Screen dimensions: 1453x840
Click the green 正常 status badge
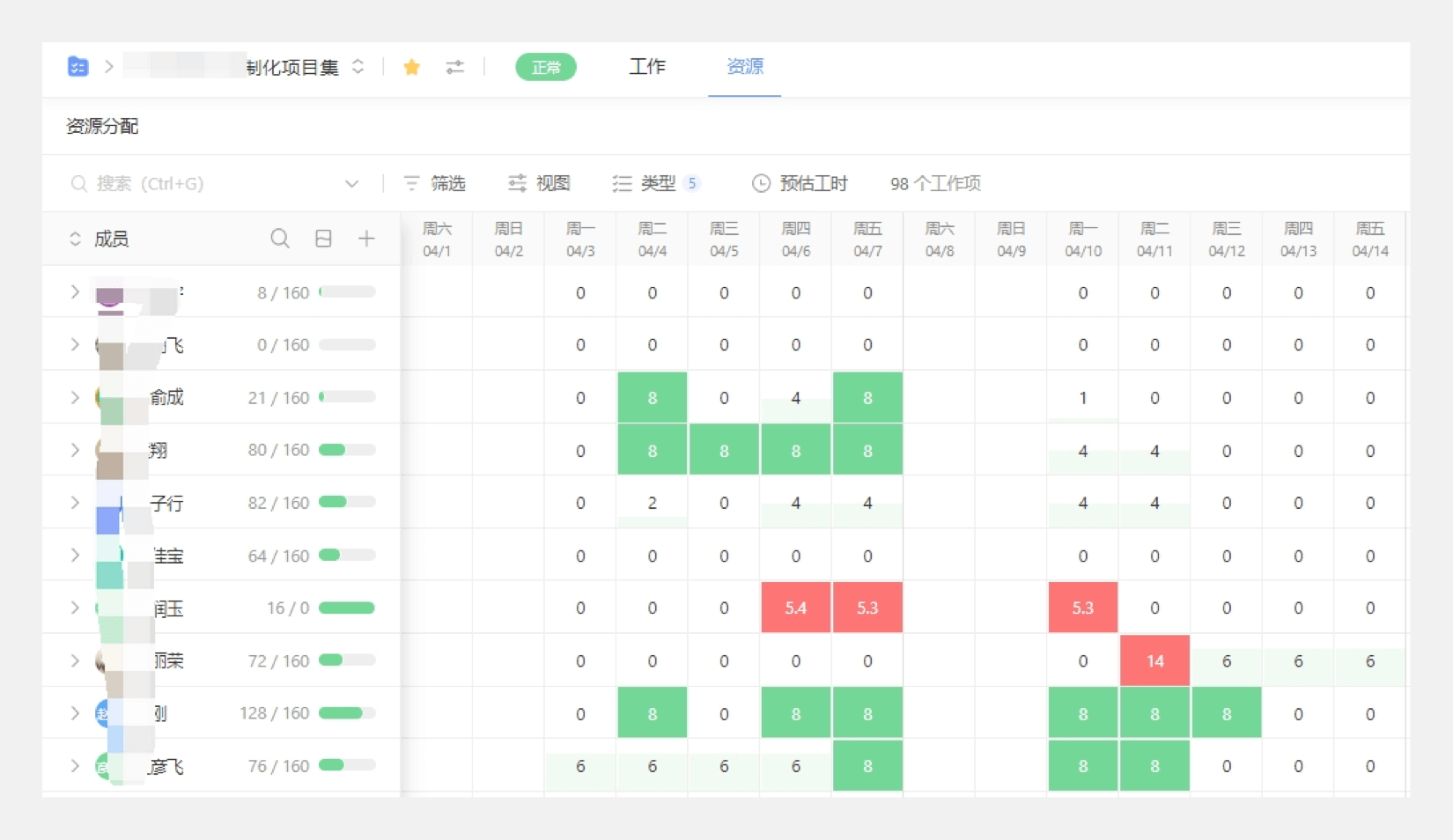(546, 67)
